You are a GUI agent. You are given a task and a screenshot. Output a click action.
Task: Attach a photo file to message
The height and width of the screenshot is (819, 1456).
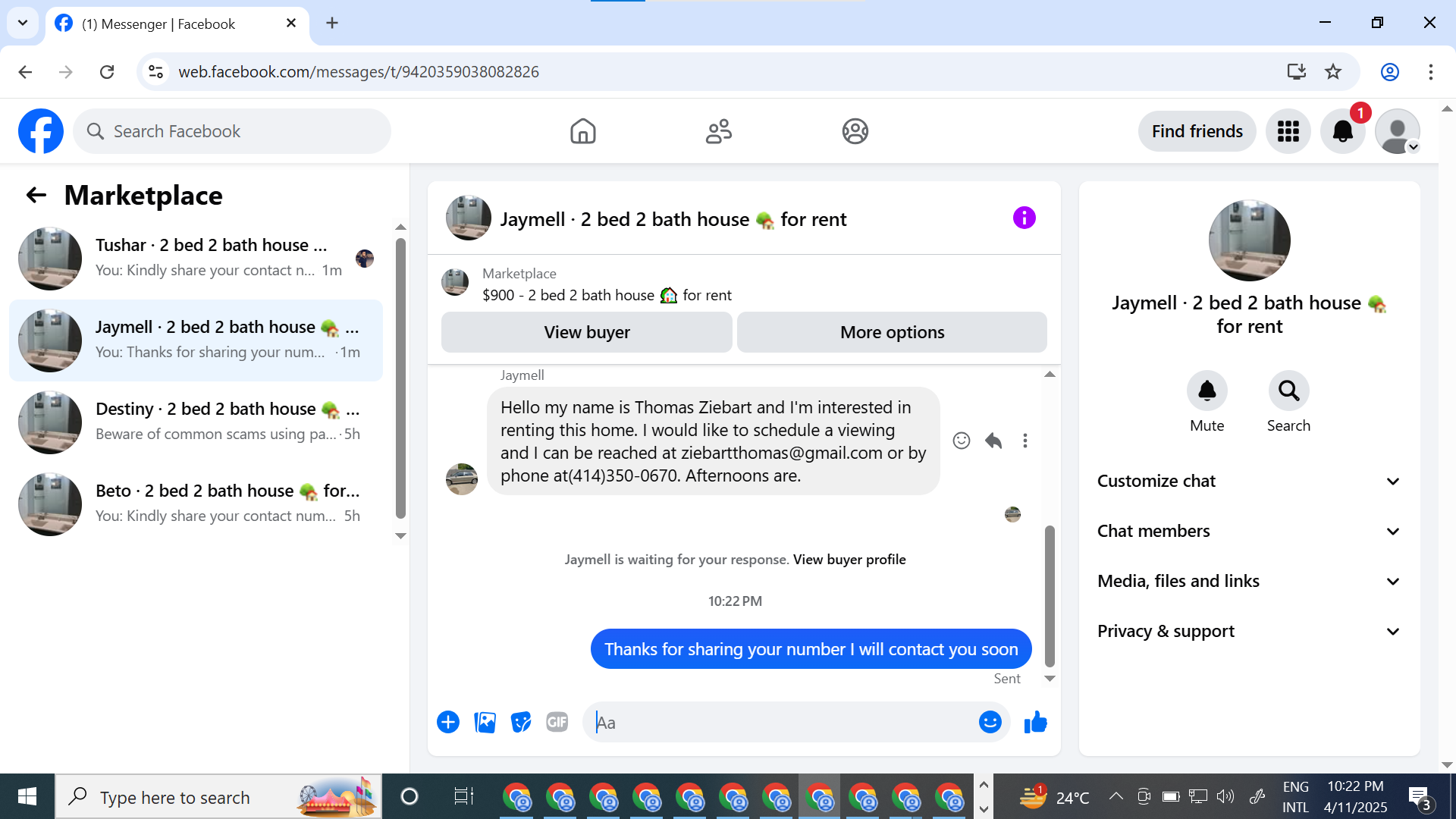point(485,723)
